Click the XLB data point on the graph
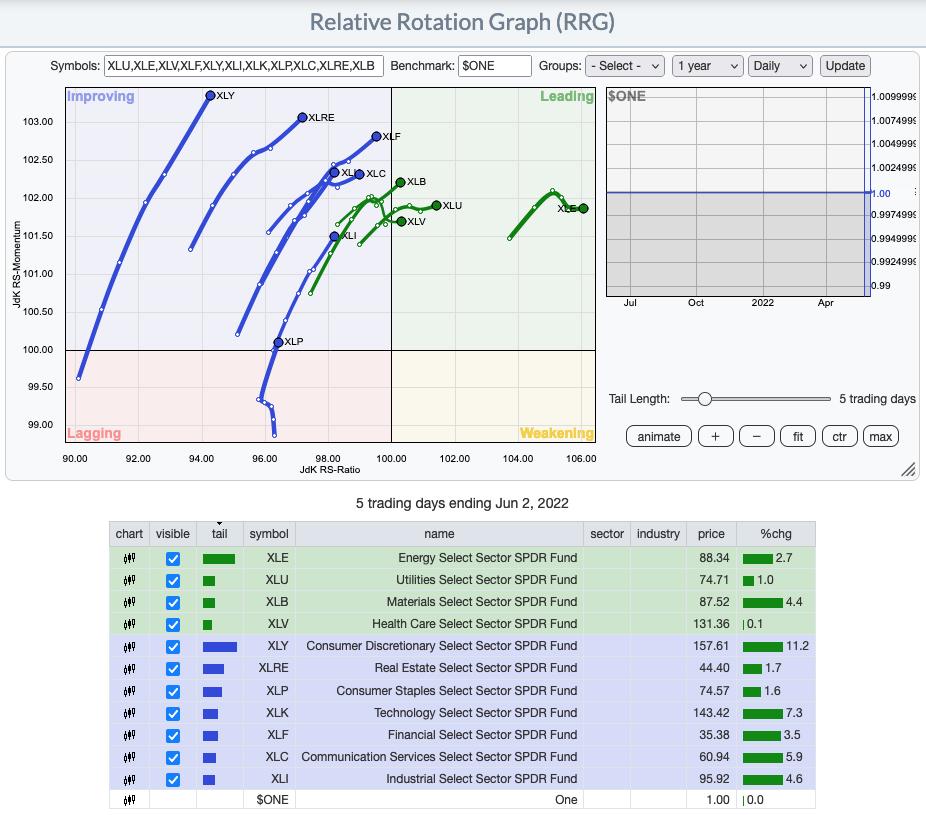 click(400, 182)
